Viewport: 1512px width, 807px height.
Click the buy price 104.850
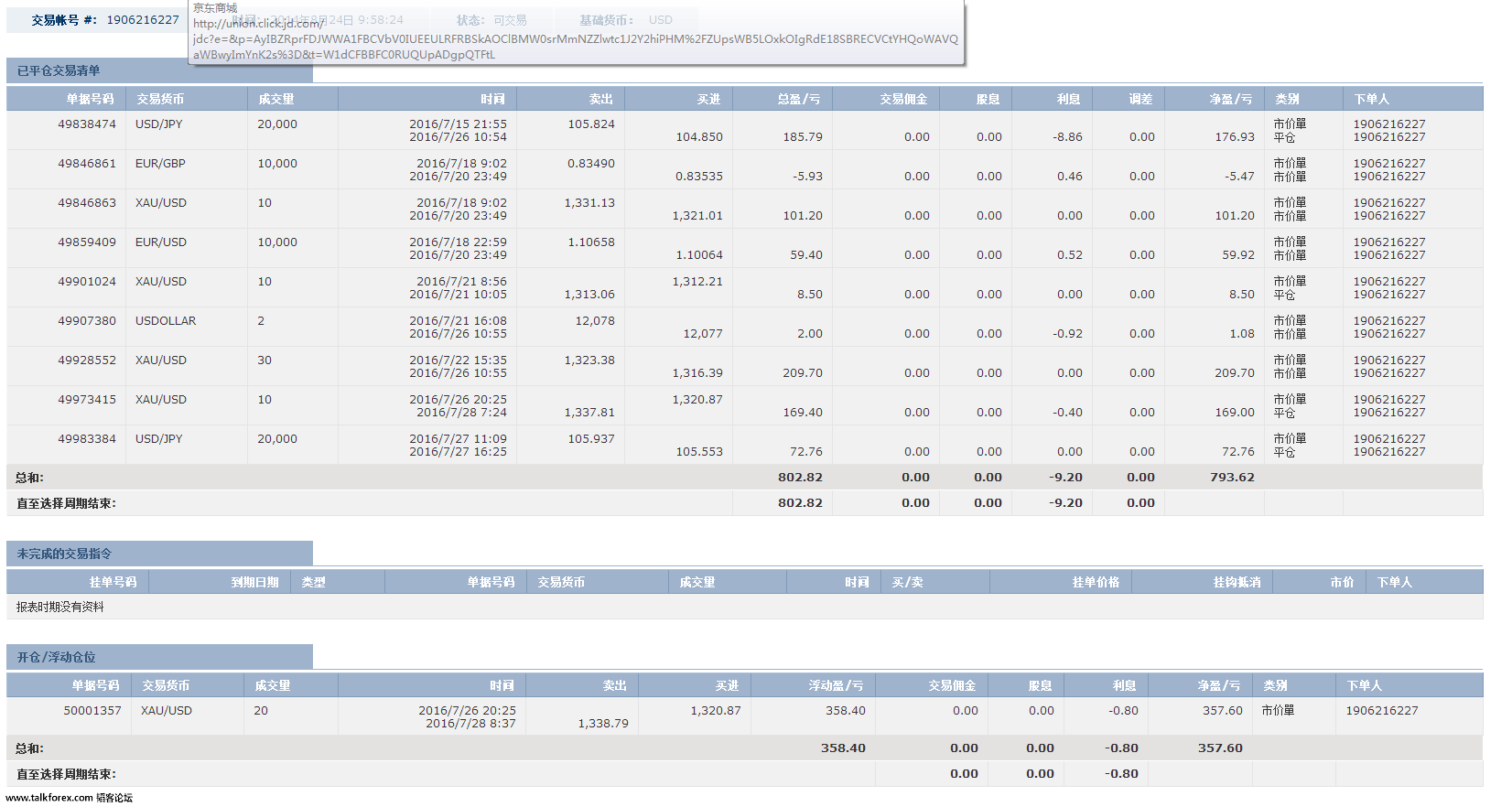[x=699, y=137]
